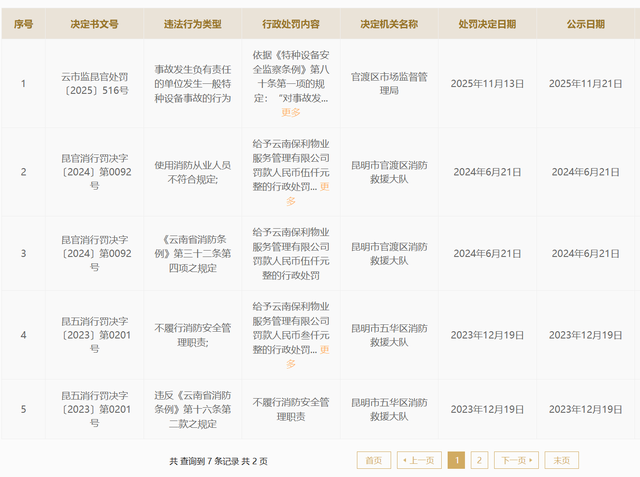This screenshot has width=640, height=477.
Task: Click authority 官渡区市场监督管理局
Action: click(389, 84)
